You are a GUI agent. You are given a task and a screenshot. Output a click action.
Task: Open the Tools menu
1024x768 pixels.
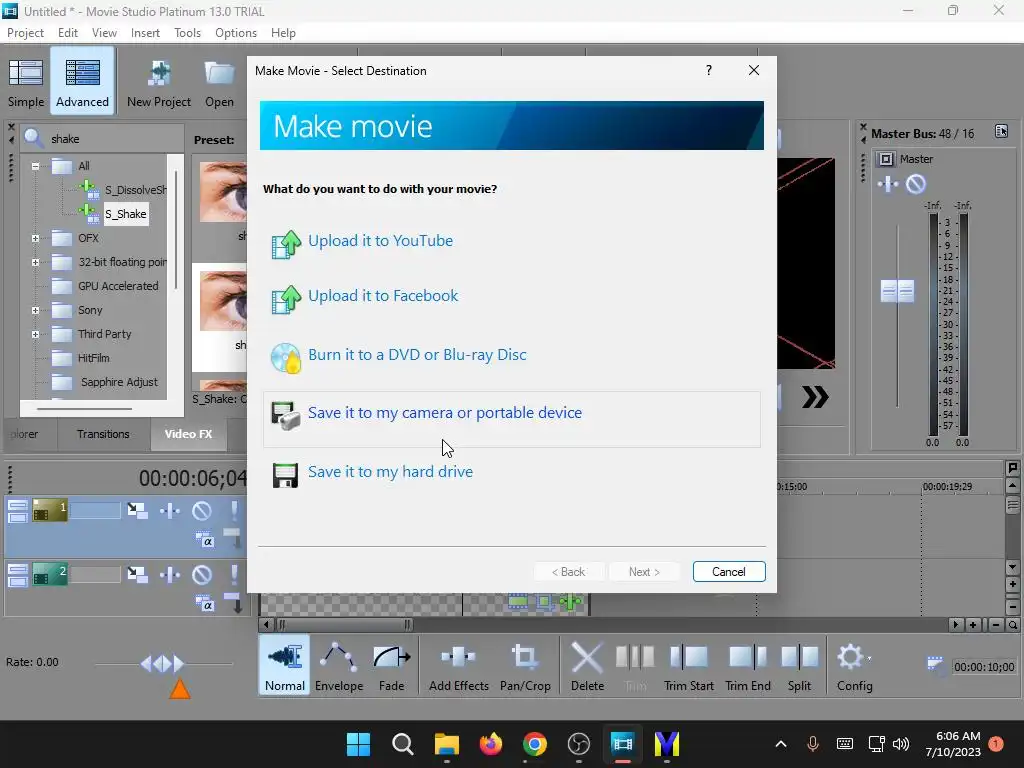tap(187, 33)
